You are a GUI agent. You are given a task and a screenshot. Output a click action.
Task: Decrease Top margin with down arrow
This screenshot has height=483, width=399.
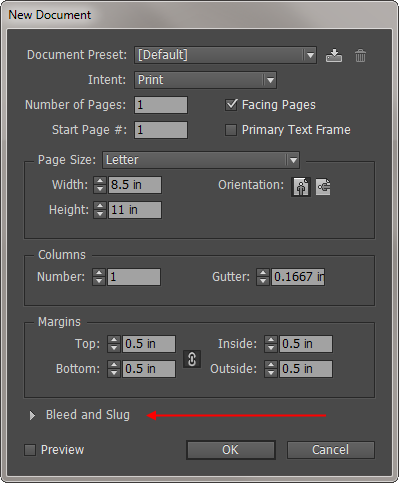pos(114,348)
